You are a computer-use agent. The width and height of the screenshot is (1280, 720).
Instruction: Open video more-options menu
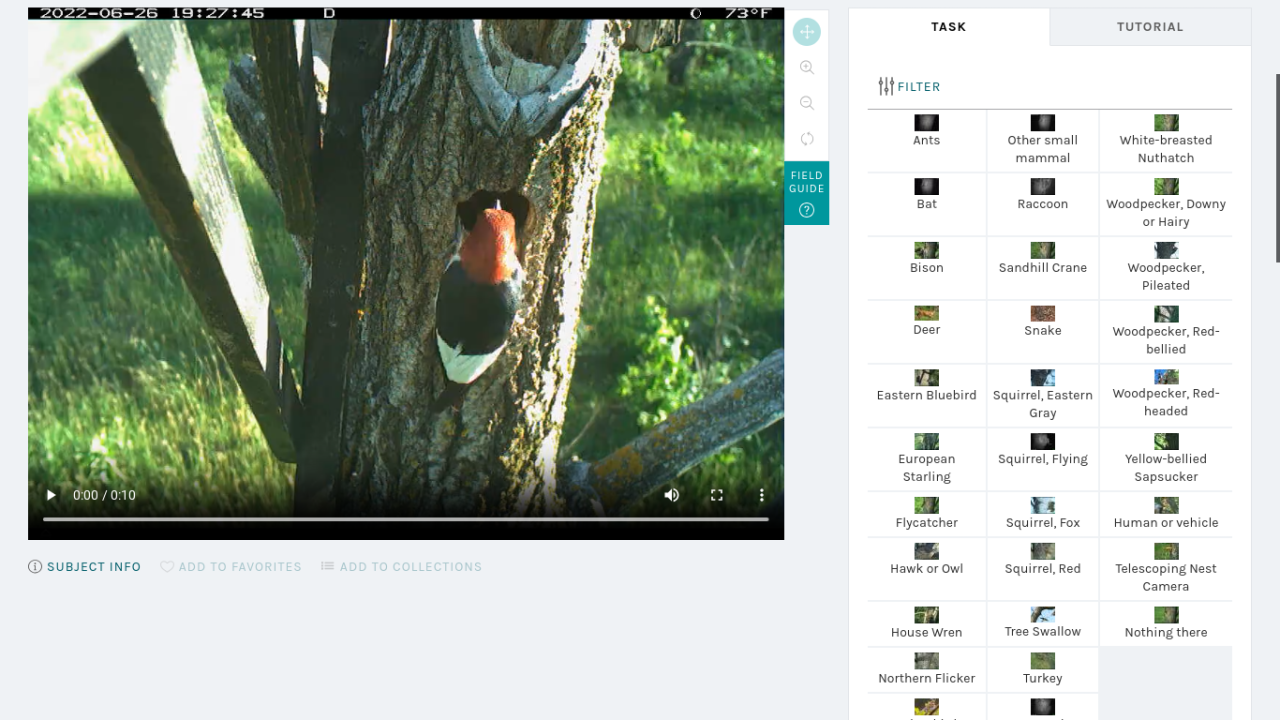pyautogui.click(x=762, y=495)
